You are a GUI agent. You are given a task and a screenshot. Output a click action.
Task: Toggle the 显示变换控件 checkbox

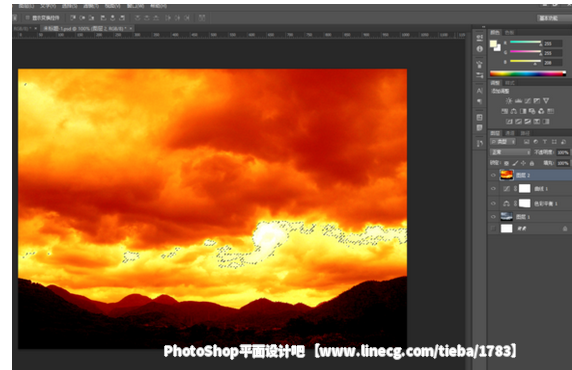(27, 18)
